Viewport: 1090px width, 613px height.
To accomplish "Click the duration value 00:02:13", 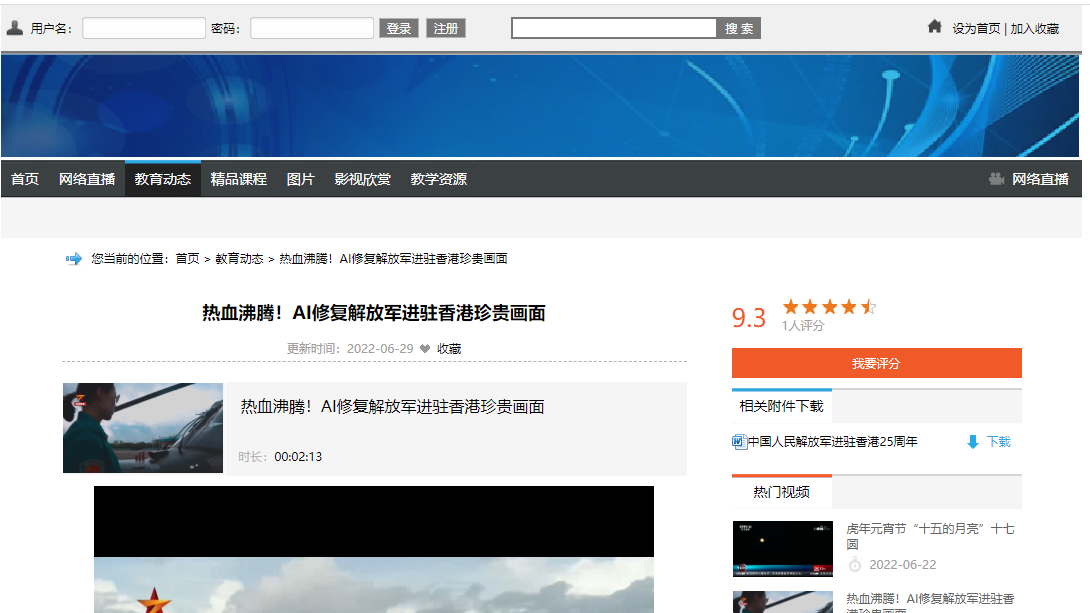I will point(298,457).
